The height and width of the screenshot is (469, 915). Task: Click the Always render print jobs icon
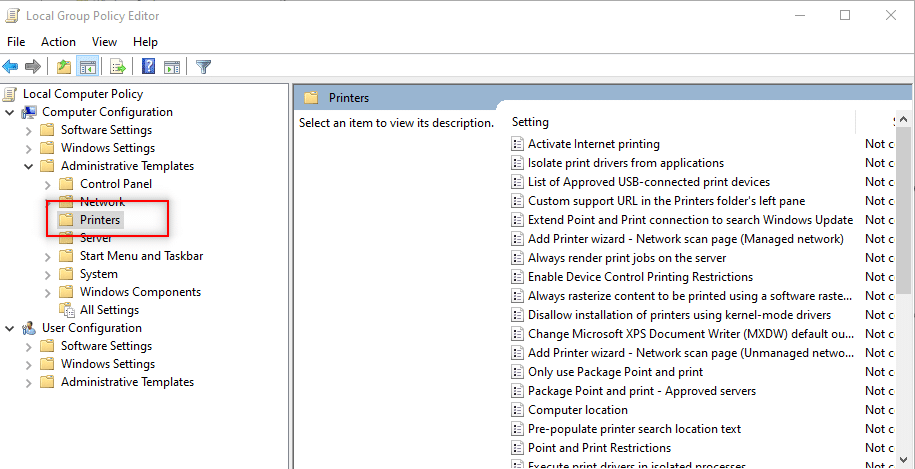[x=517, y=257]
